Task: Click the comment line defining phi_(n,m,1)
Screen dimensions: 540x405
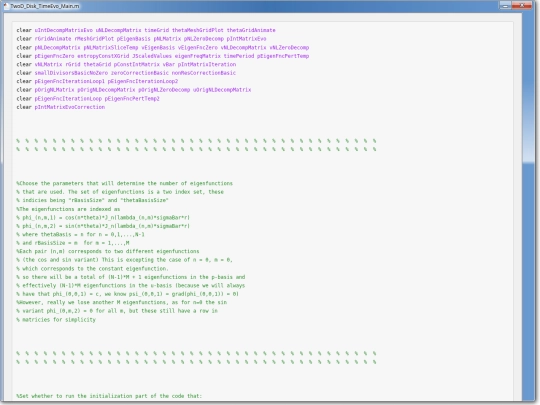Action: pos(103,218)
